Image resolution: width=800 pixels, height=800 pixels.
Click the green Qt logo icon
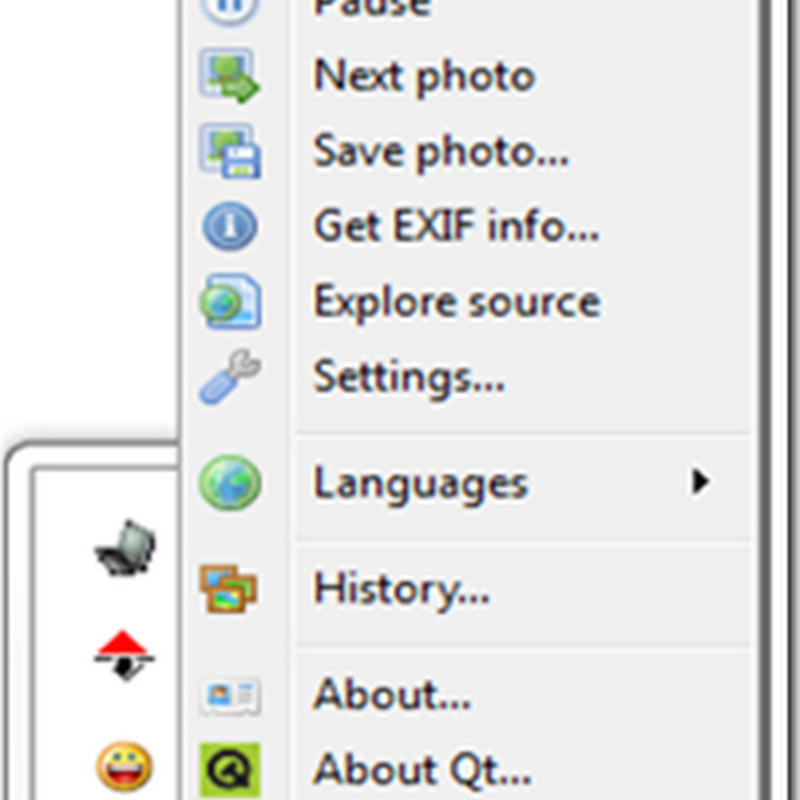(230, 770)
